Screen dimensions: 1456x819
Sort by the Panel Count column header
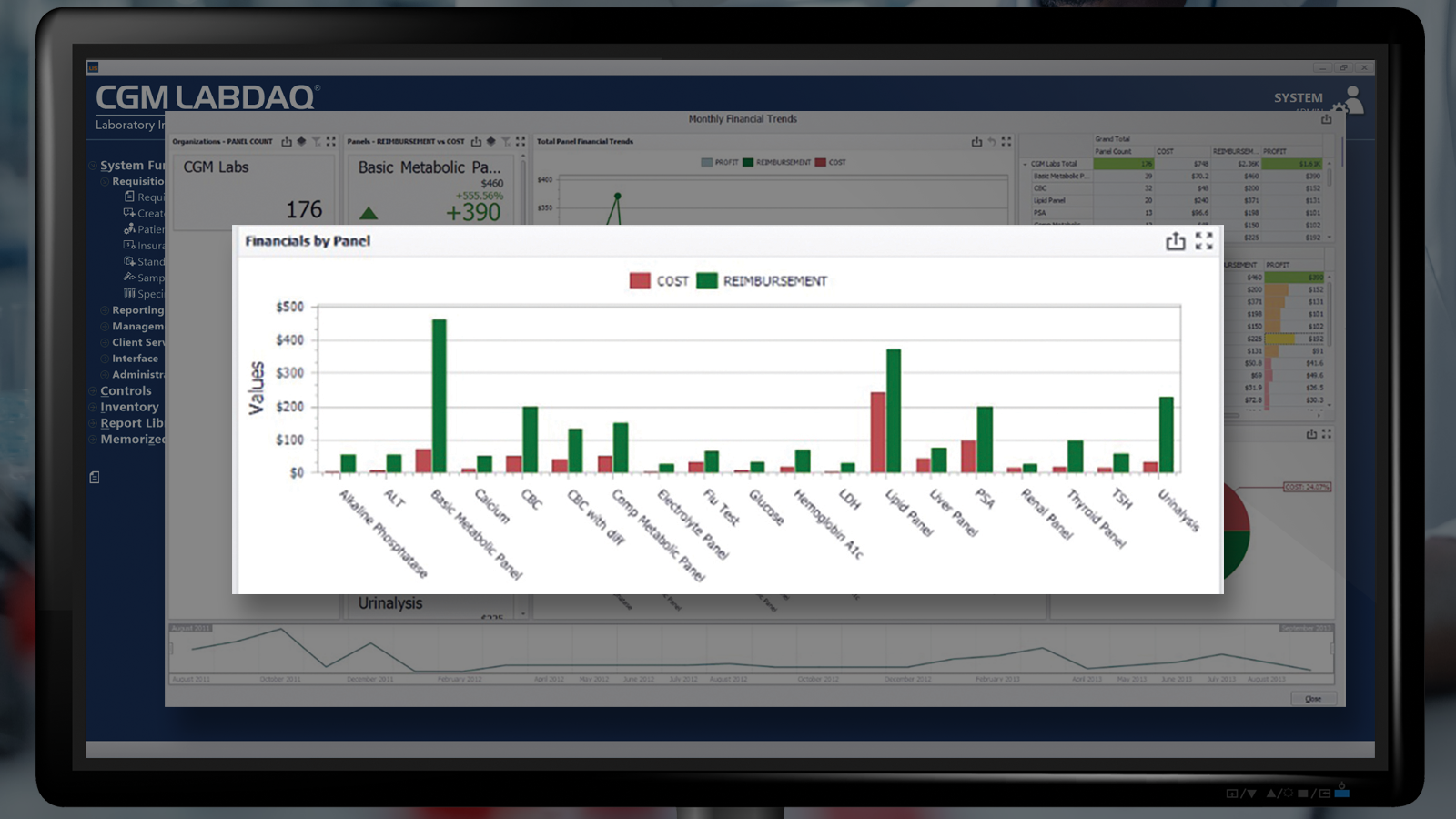point(1123,151)
